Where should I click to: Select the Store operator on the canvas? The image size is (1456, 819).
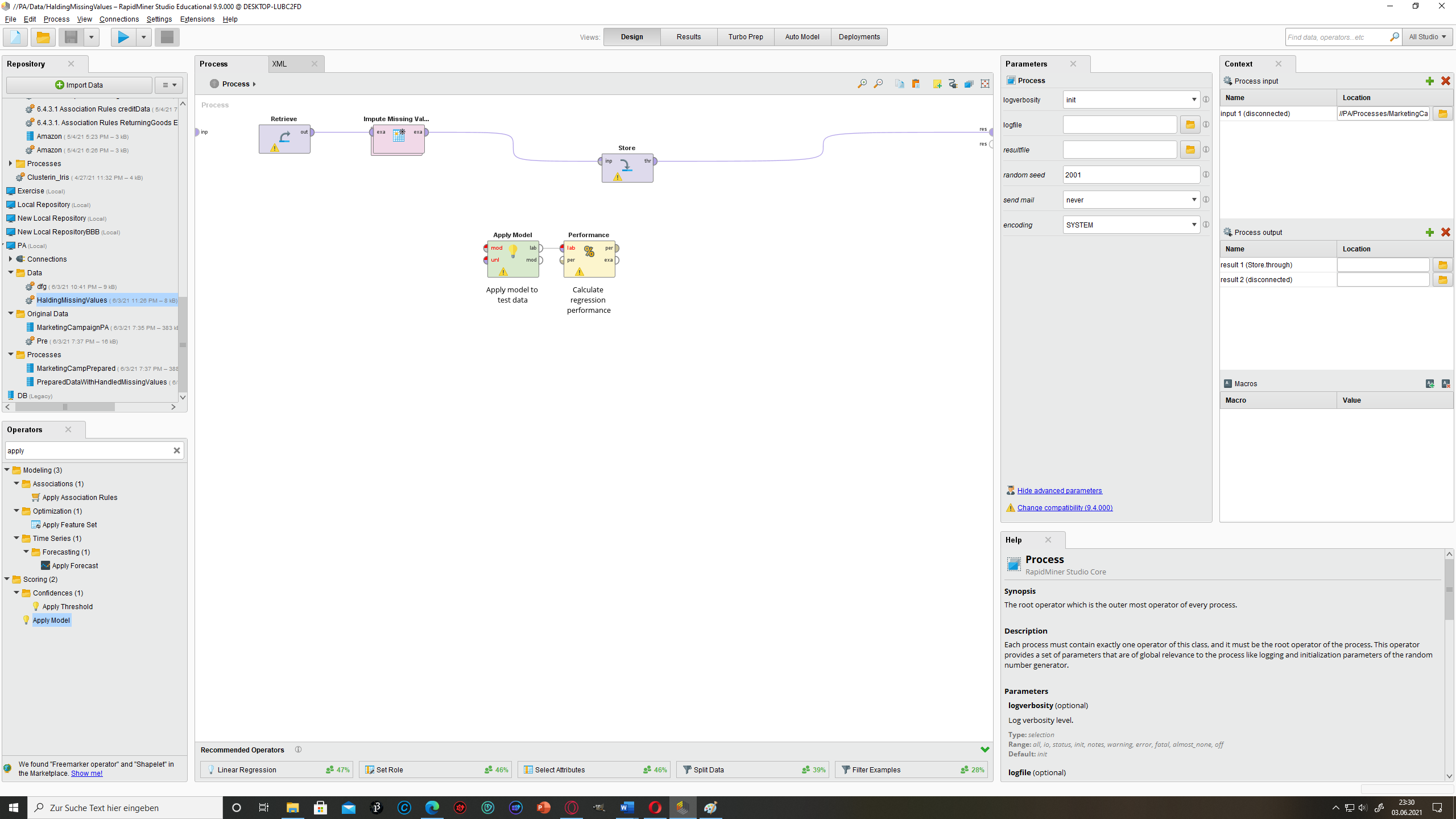tap(627, 168)
